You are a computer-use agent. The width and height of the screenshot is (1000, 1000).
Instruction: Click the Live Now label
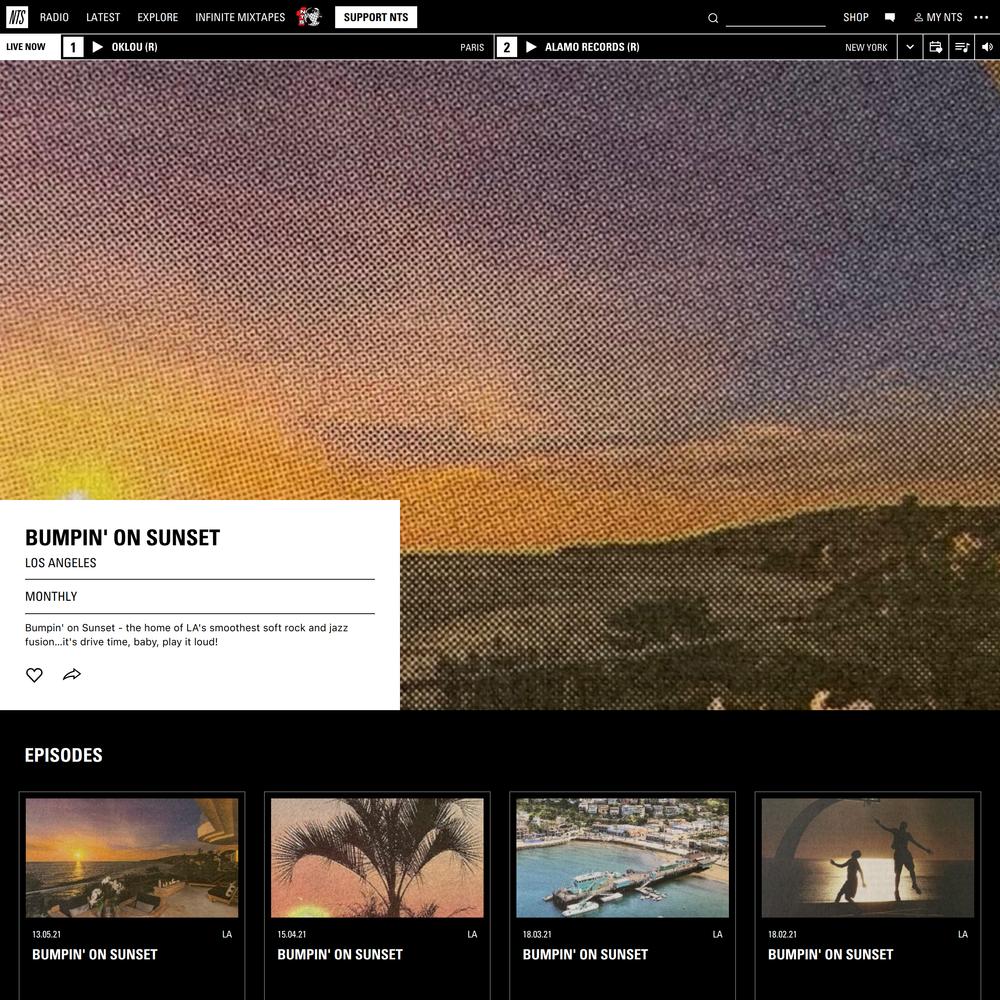pyautogui.click(x=26, y=47)
